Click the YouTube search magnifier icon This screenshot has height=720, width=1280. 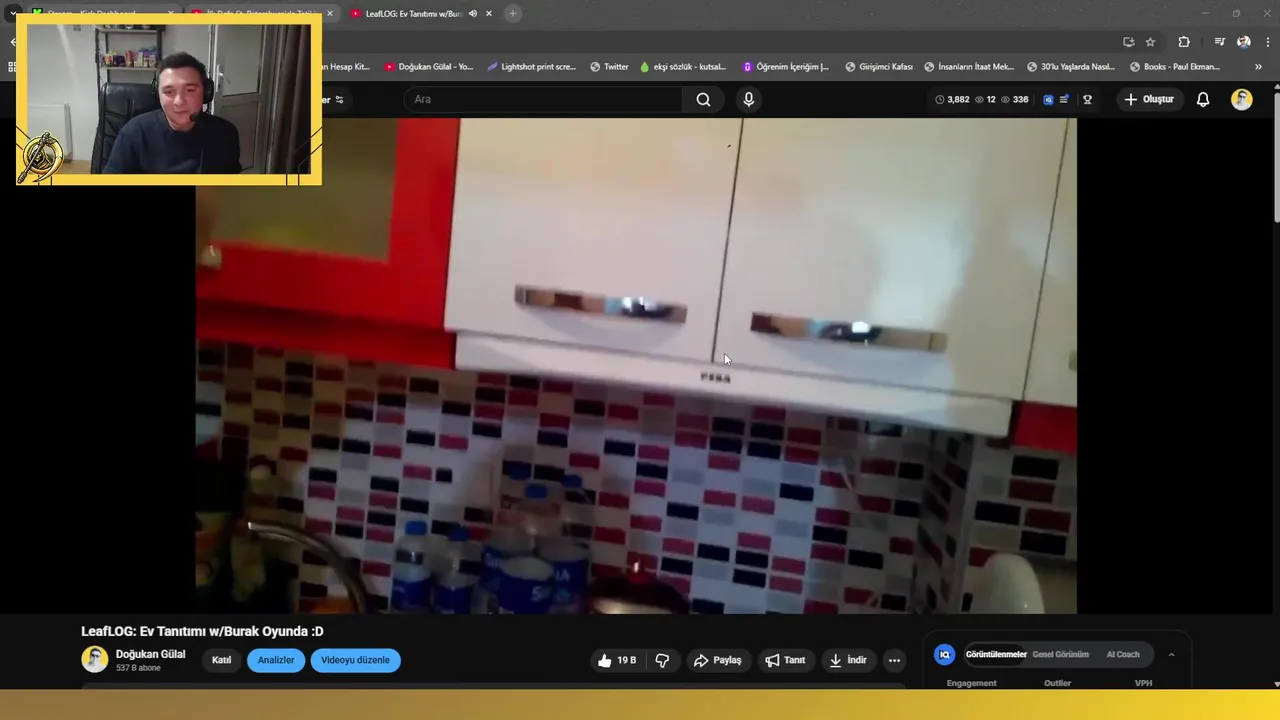tap(703, 99)
